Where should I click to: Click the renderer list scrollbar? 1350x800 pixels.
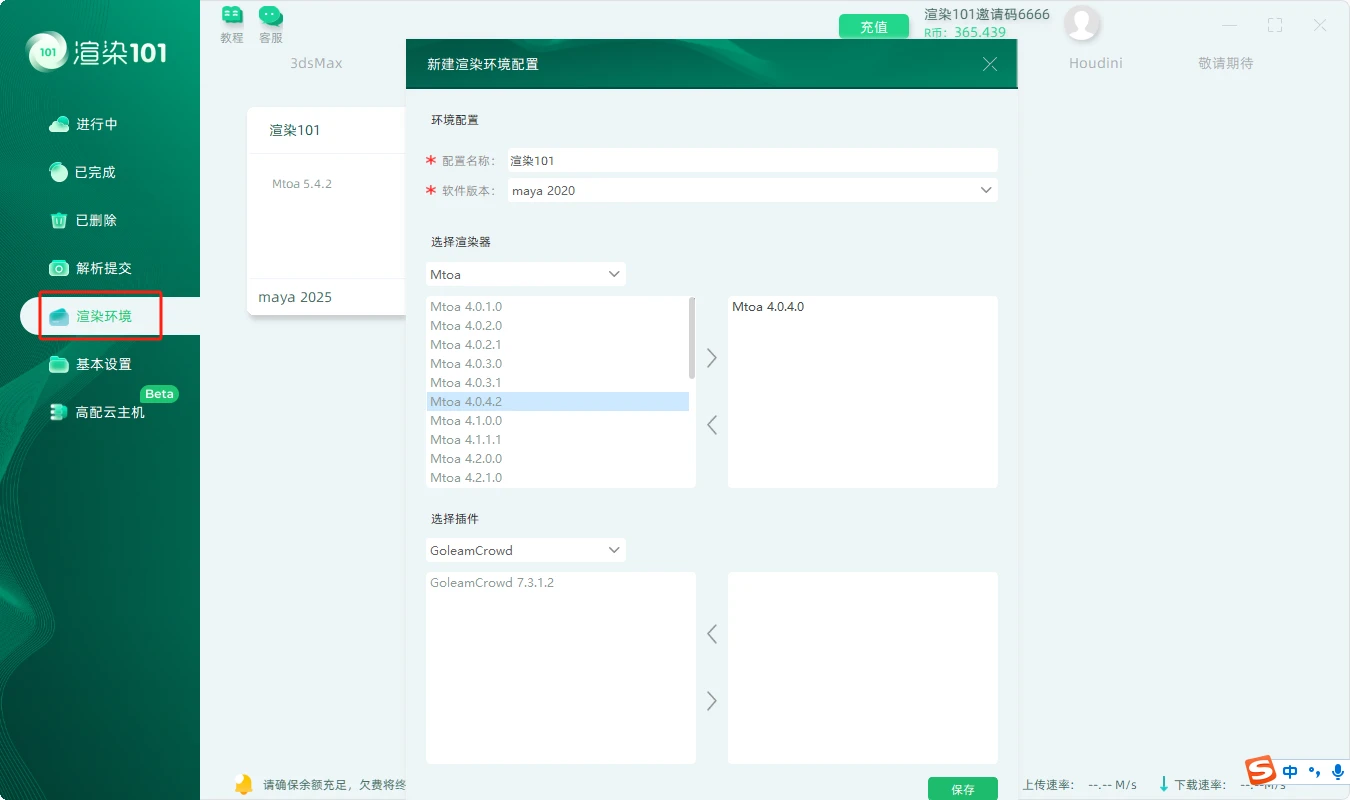pos(692,338)
